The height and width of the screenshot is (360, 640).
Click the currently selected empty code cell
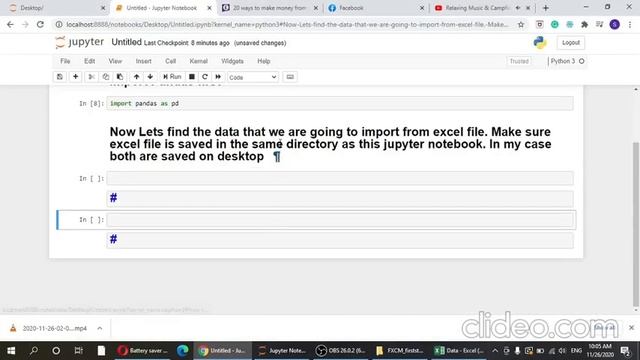[x=340, y=220]
